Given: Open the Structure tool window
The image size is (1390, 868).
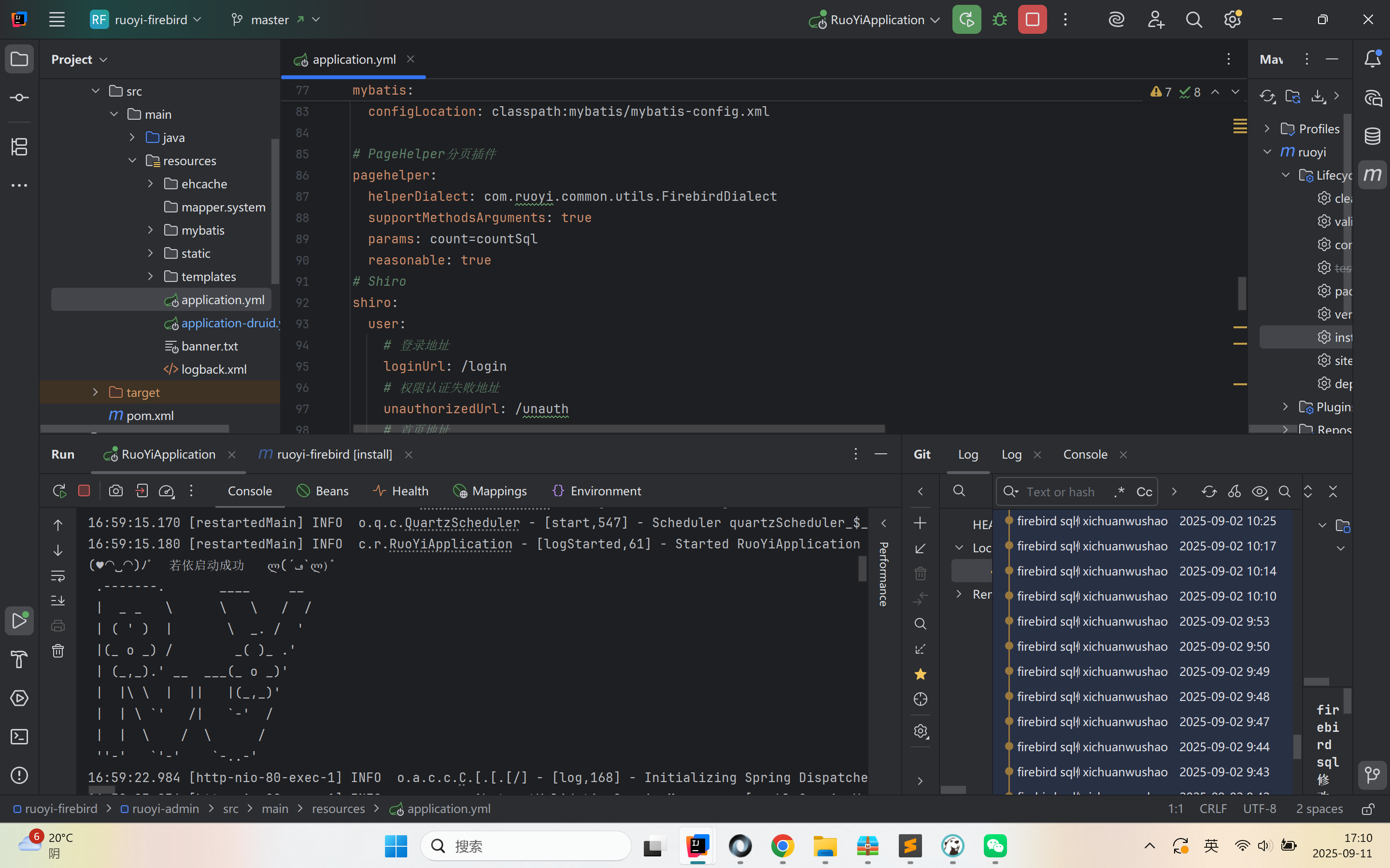Looking at the screenshot, I should tap(19, 146).
